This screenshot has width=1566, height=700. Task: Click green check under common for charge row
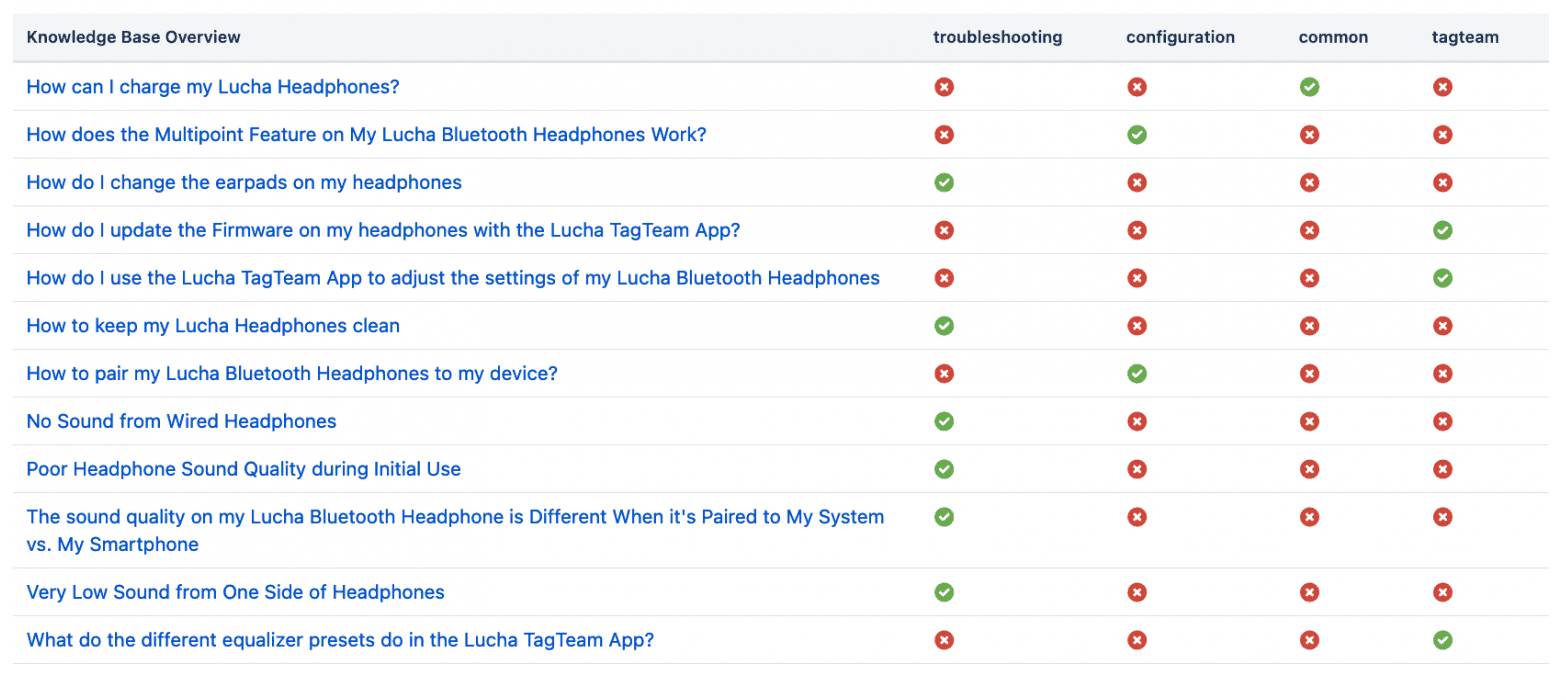pyautogui.click(x=1309, y=87)
